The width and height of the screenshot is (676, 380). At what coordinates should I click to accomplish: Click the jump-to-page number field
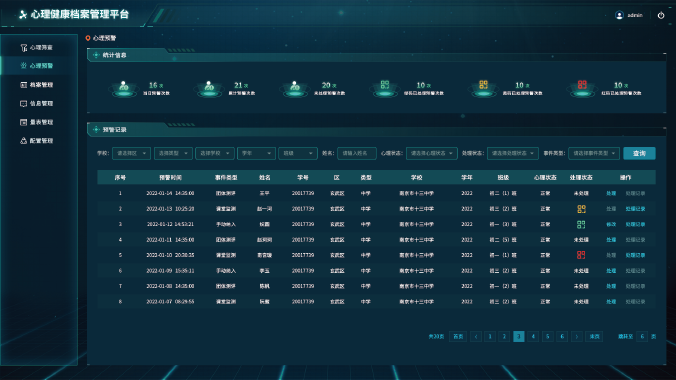642,336
